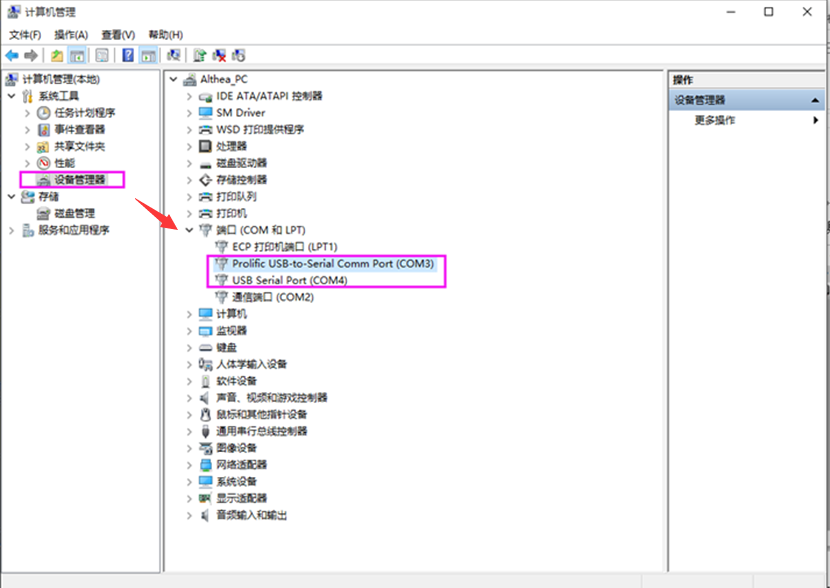Select 通信端口 (COM2)
Image resolution: width=830 pixels, height=588 pixels.
(x=273, y=297)
